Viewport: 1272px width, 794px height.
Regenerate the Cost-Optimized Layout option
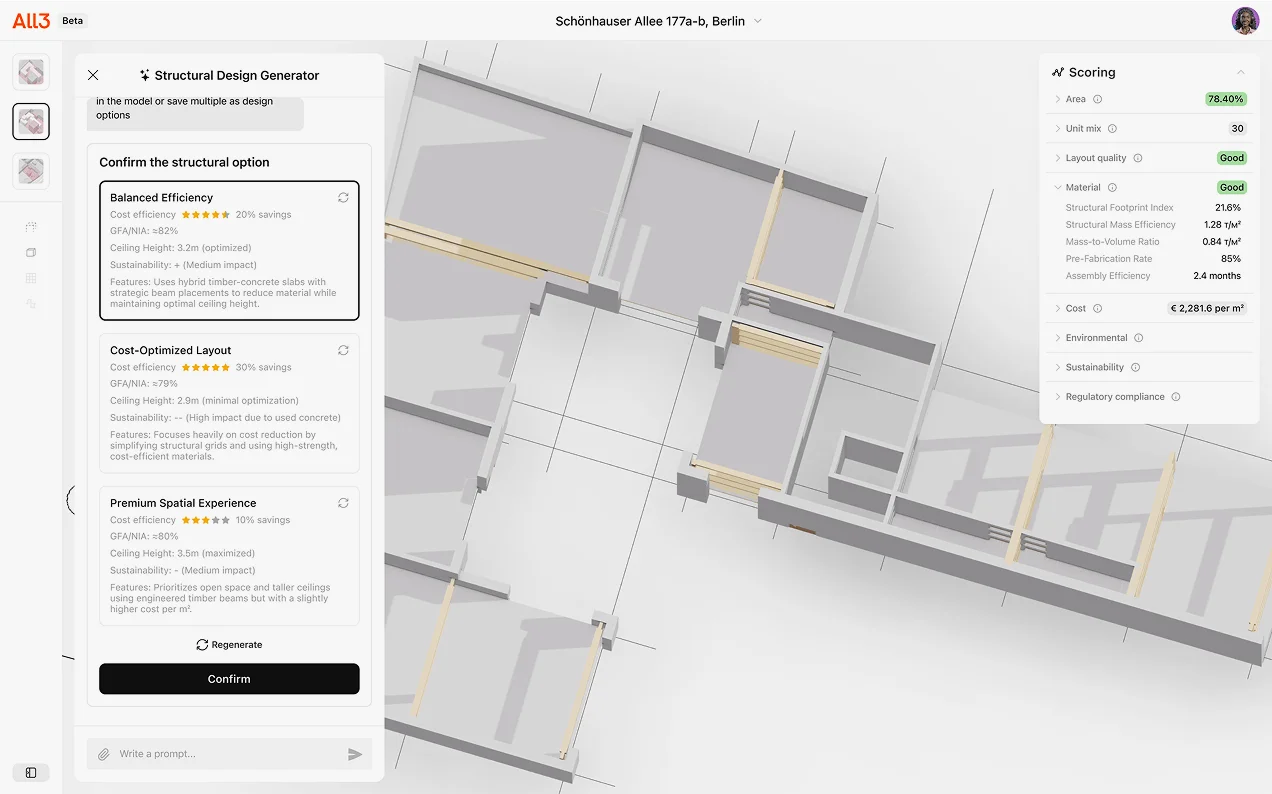343,350
